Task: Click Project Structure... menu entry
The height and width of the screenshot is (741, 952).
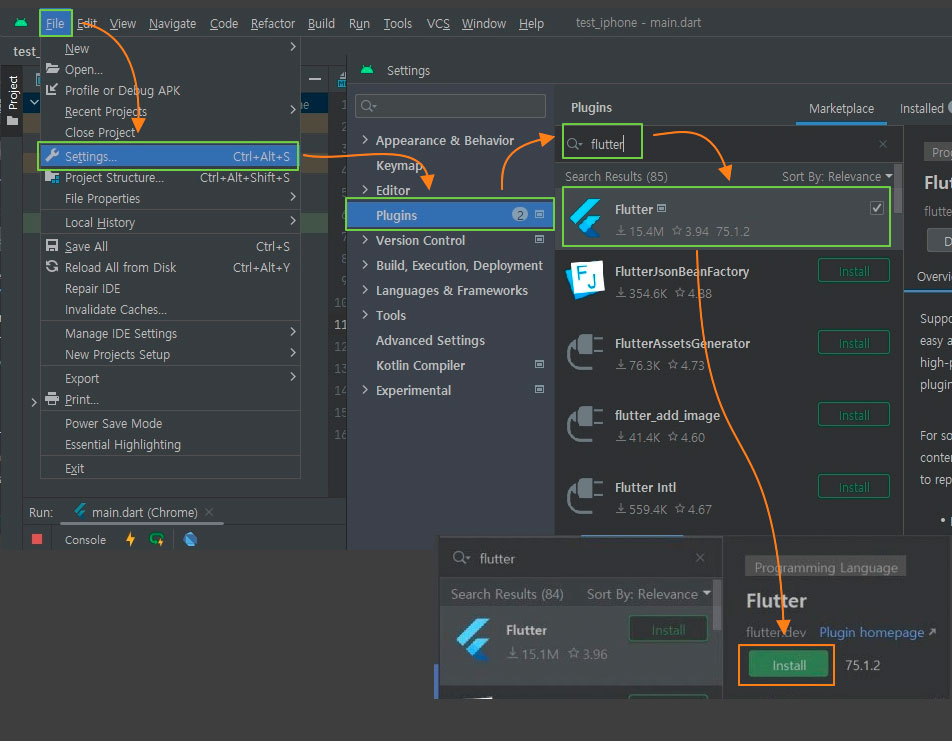Action: point(170,177)
